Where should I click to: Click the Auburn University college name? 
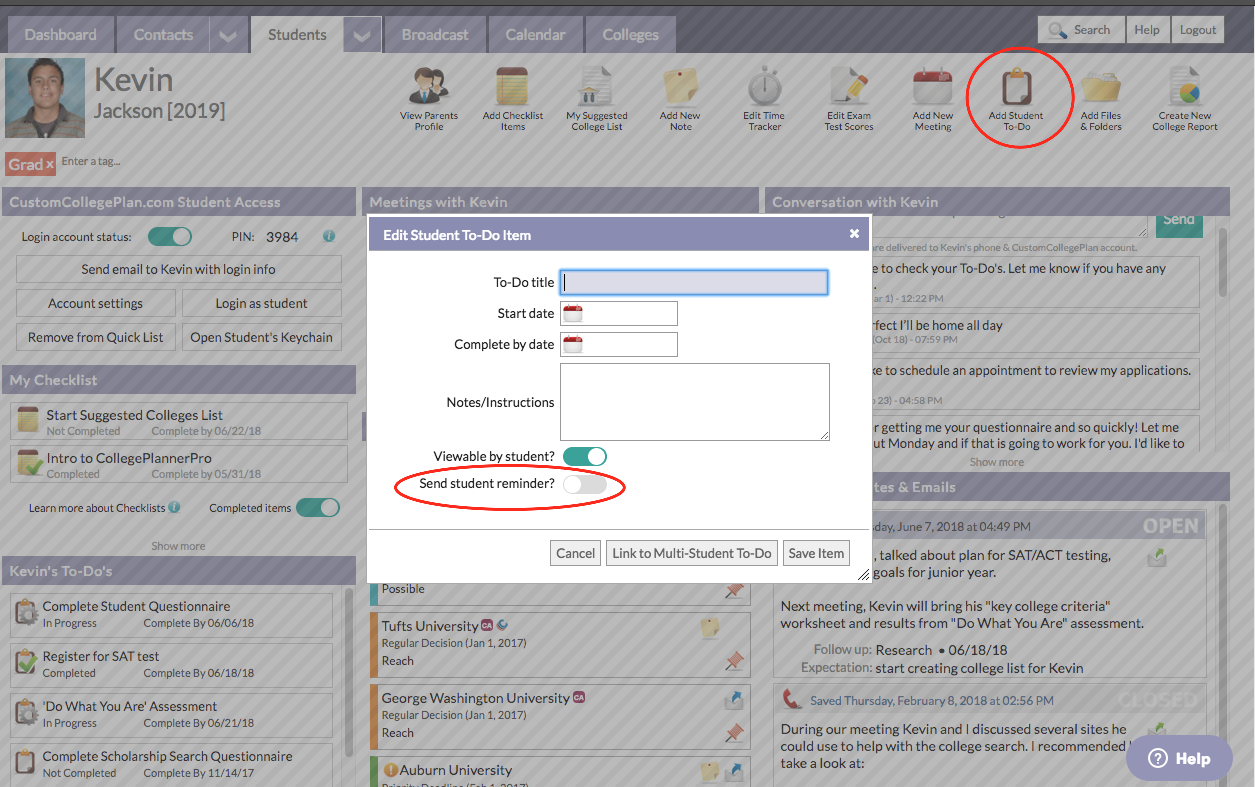coord(456,770)
